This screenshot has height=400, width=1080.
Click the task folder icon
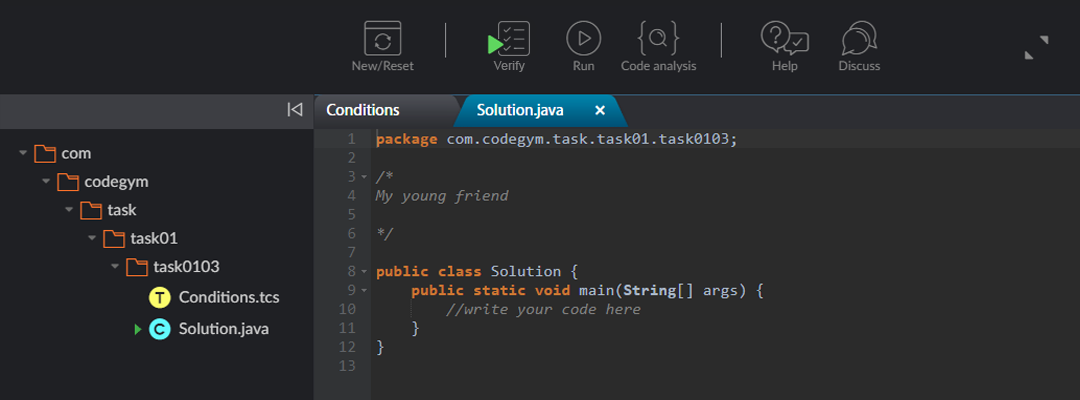pos(91,210)
